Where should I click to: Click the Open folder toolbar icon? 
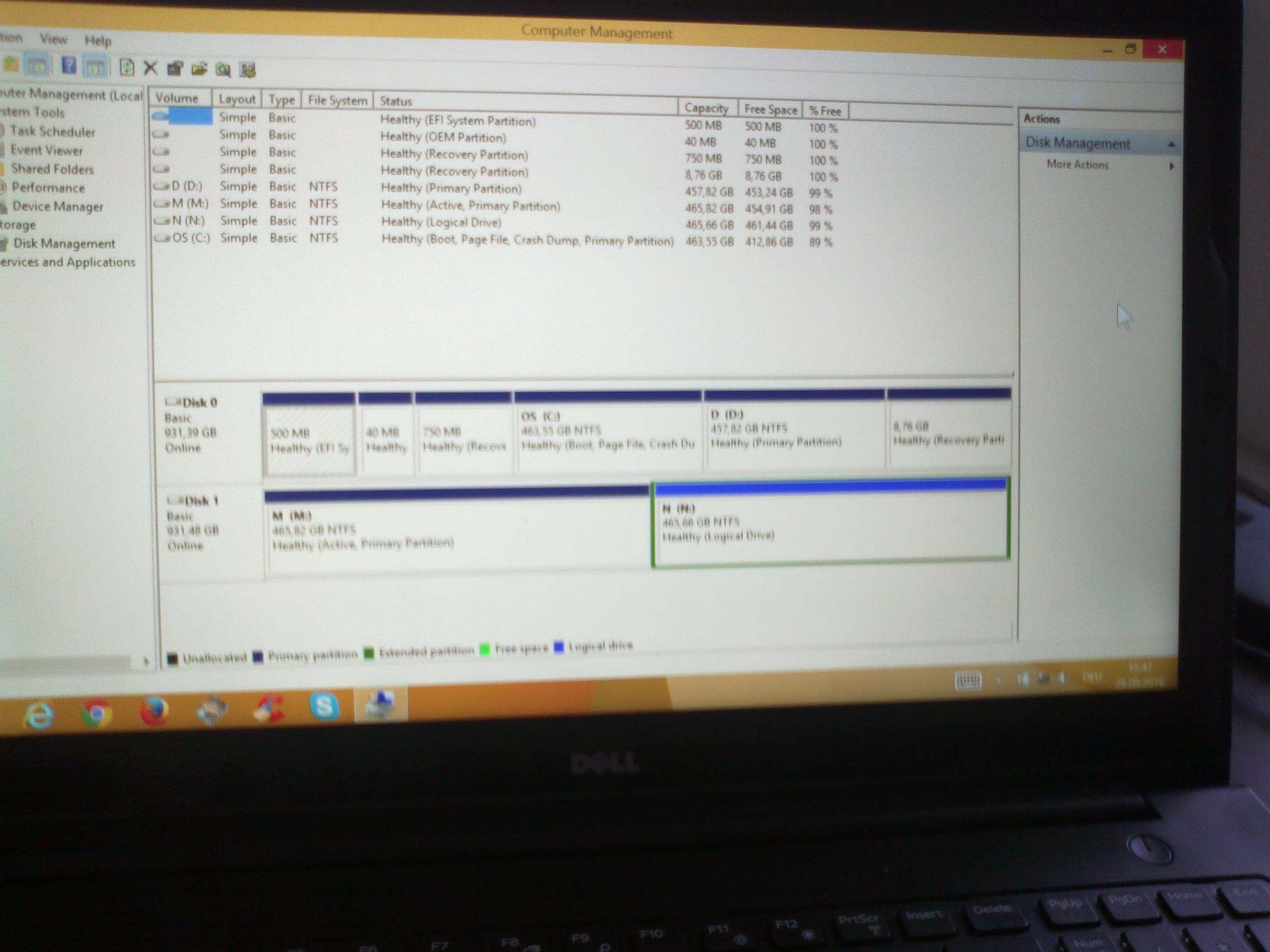[199, 70]
